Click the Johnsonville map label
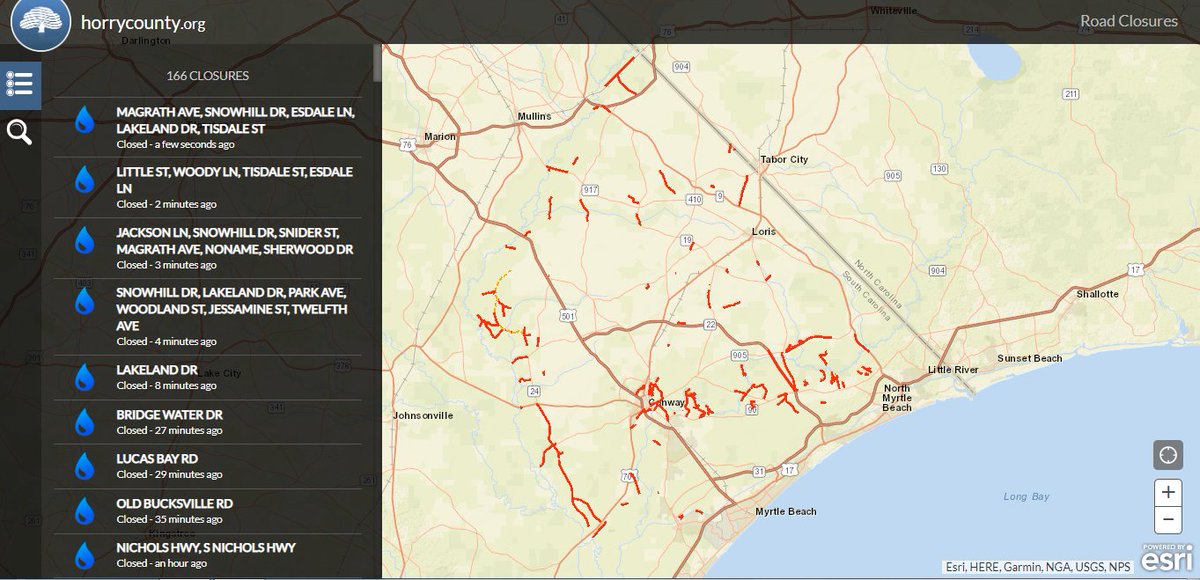 click(x=424, y=415)
